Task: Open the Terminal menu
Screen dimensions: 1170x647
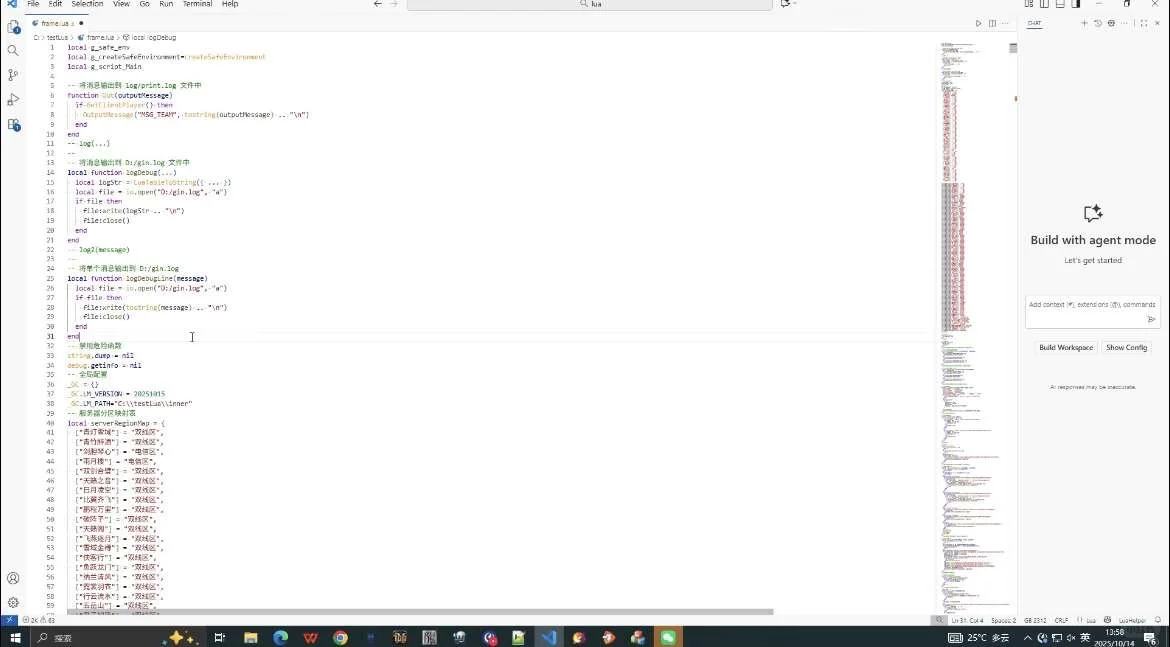Action: coord(197,4)
